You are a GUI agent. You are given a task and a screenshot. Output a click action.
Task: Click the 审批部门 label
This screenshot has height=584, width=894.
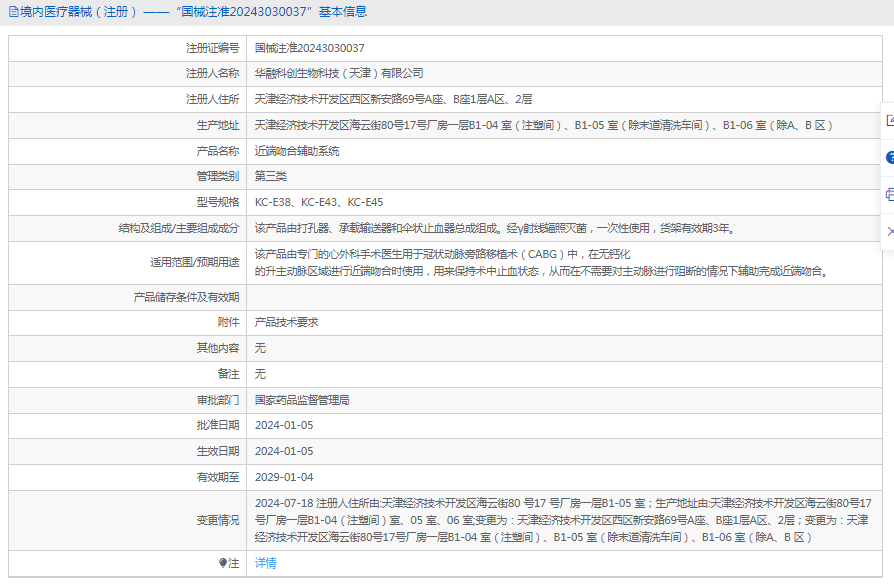[x=218, y=400]
